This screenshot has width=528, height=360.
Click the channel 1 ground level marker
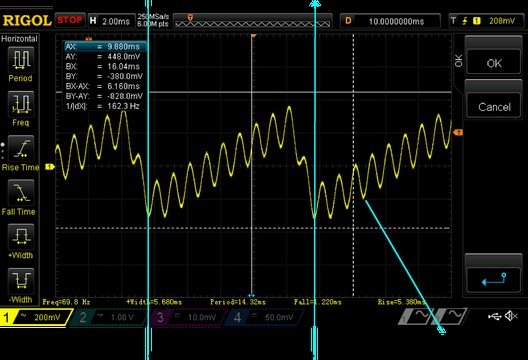pos(50,167)
